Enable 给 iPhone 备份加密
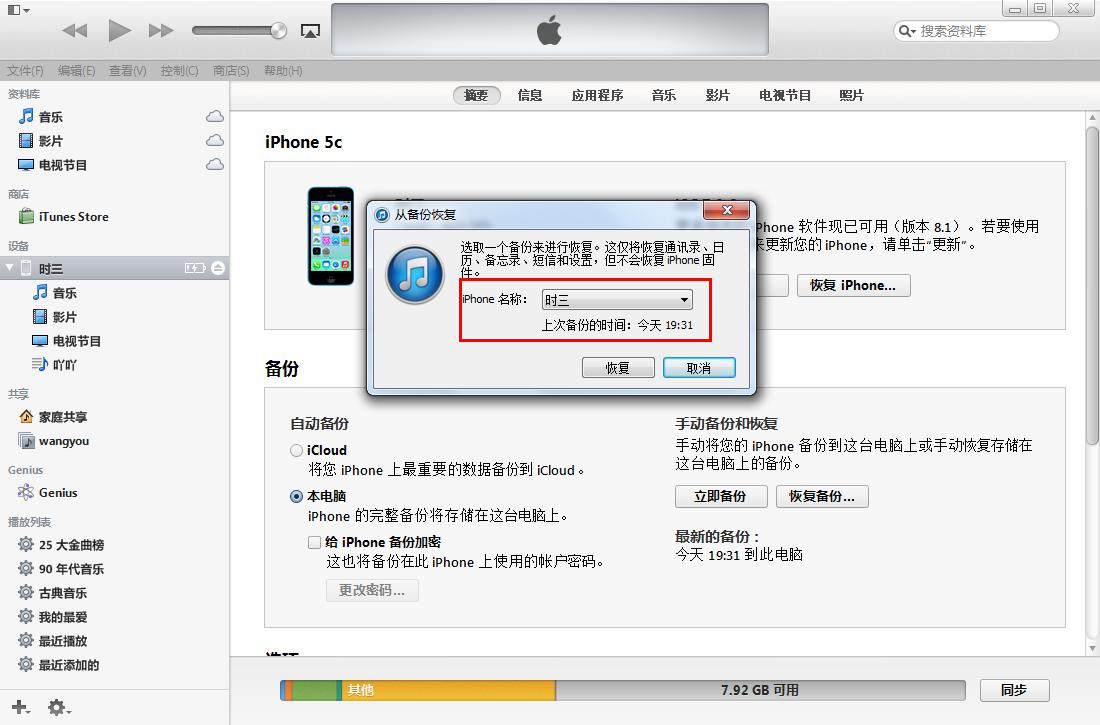Viewport: 1100px width, 725px height. [315, 541]
